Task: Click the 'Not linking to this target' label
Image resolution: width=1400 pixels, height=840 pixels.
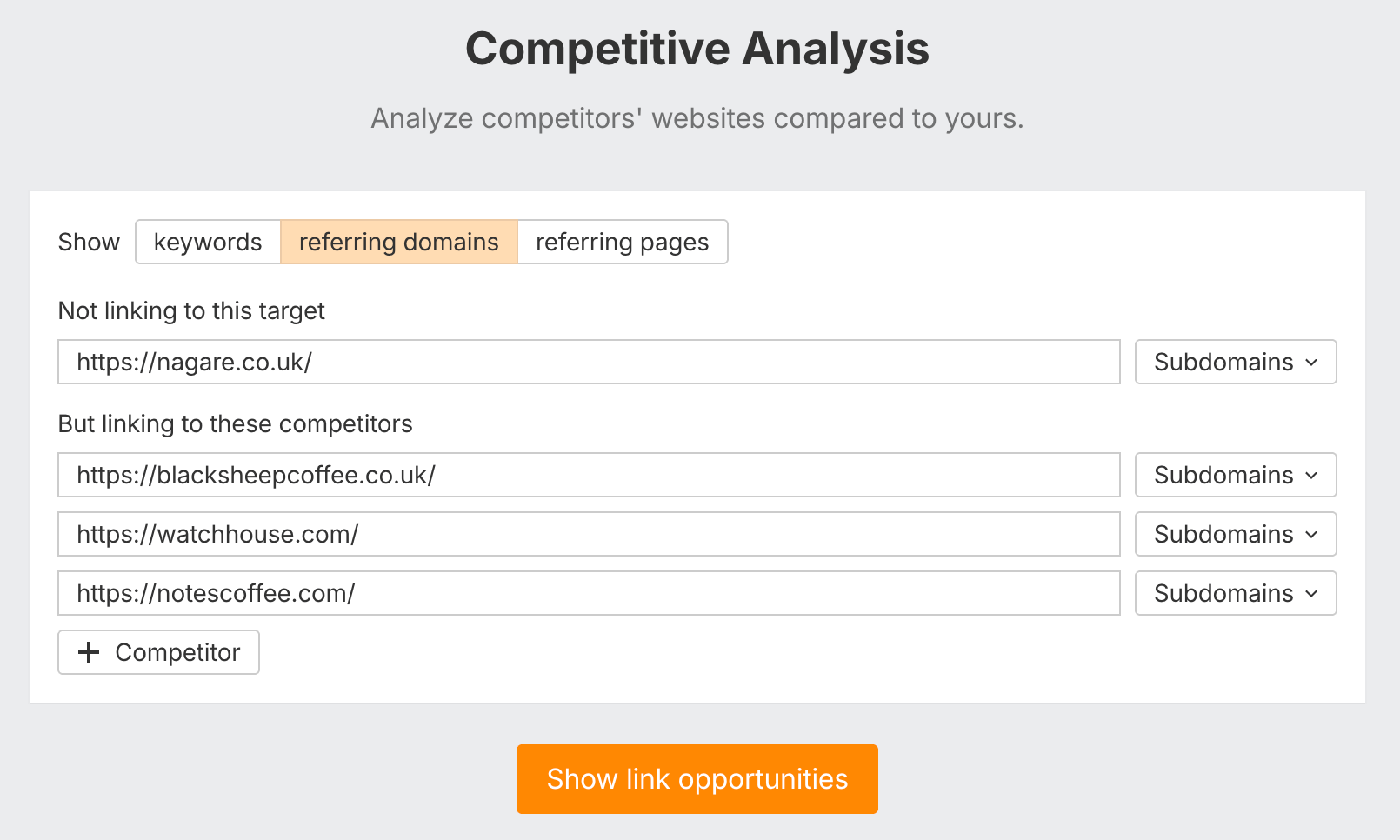Action: [191, 310]
